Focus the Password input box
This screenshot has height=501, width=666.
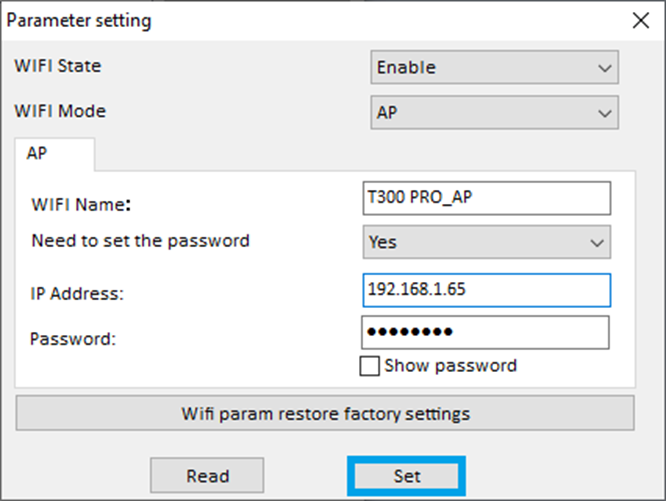(486, 333)
